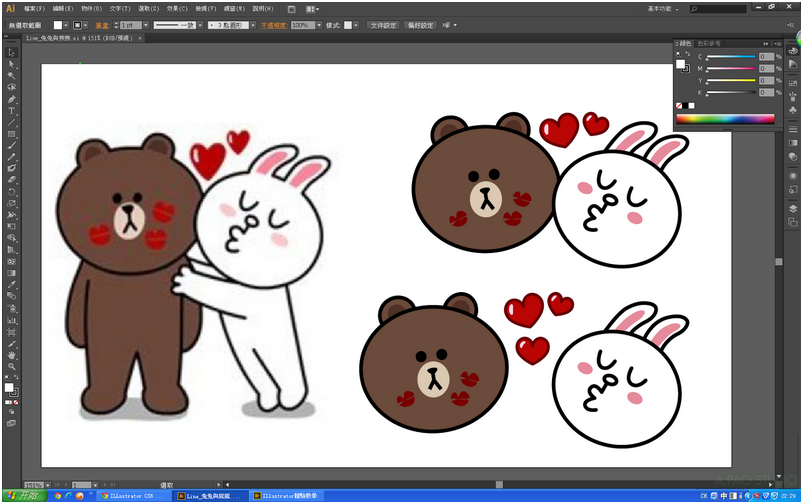Viewport: 804px width, 504px height.
Task: Open the 檔案(F) menu
Action: (x=34, y=9)
